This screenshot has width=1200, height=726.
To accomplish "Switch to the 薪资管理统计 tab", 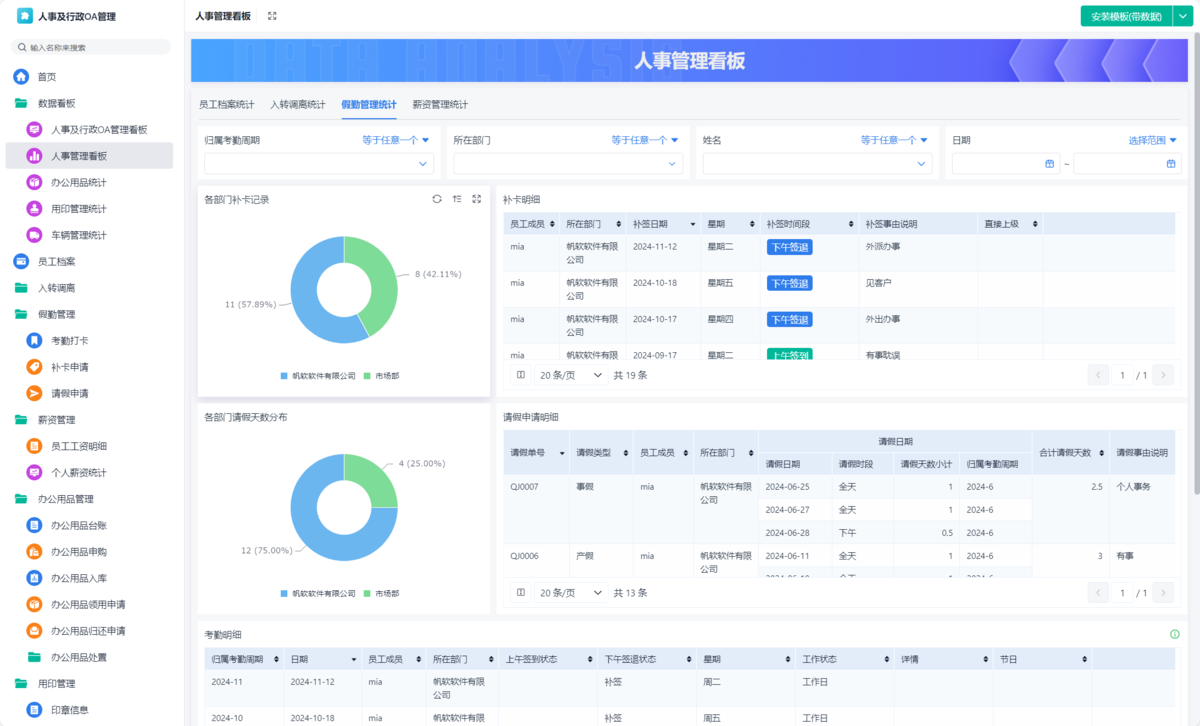I will 440,105.
